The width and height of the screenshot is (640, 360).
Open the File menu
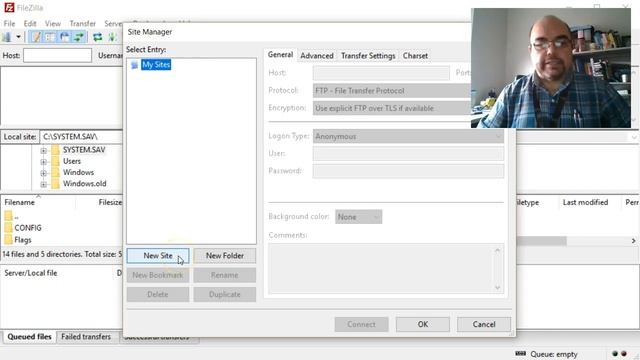click(9, 24)
